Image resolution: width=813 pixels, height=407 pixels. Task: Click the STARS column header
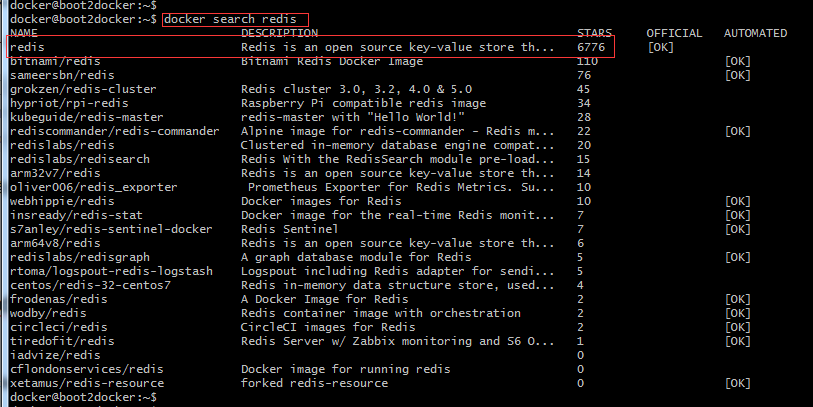click(595, 33)
